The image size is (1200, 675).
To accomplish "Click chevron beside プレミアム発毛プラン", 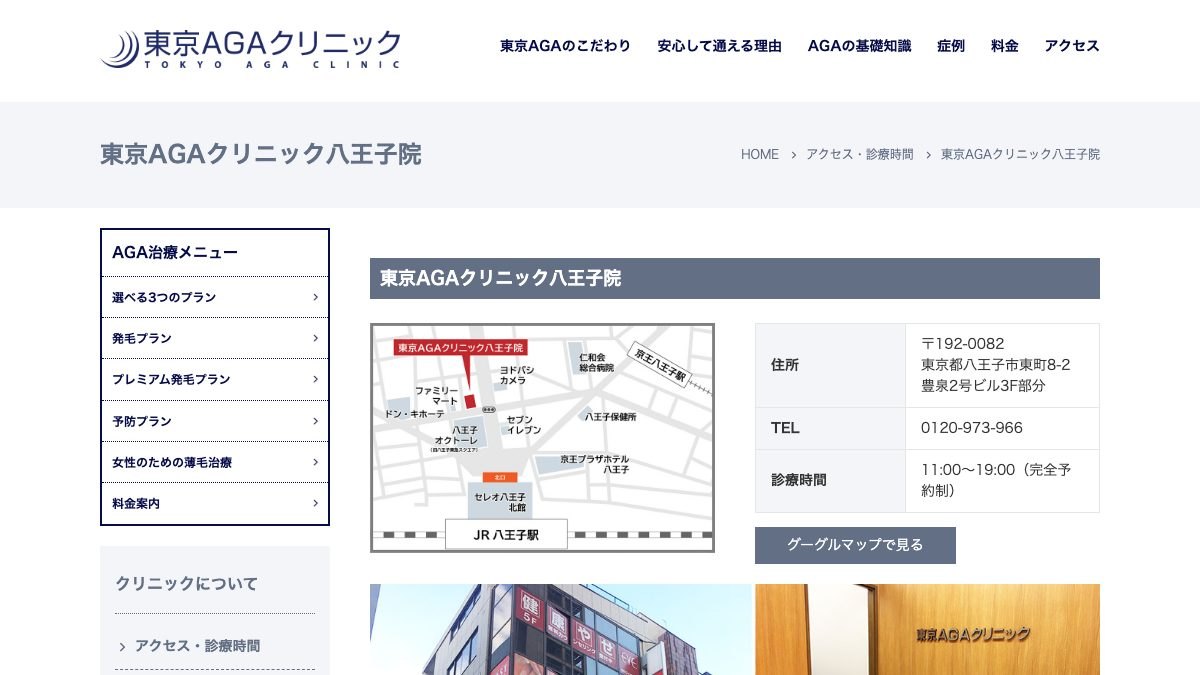I will pos(315,379).
